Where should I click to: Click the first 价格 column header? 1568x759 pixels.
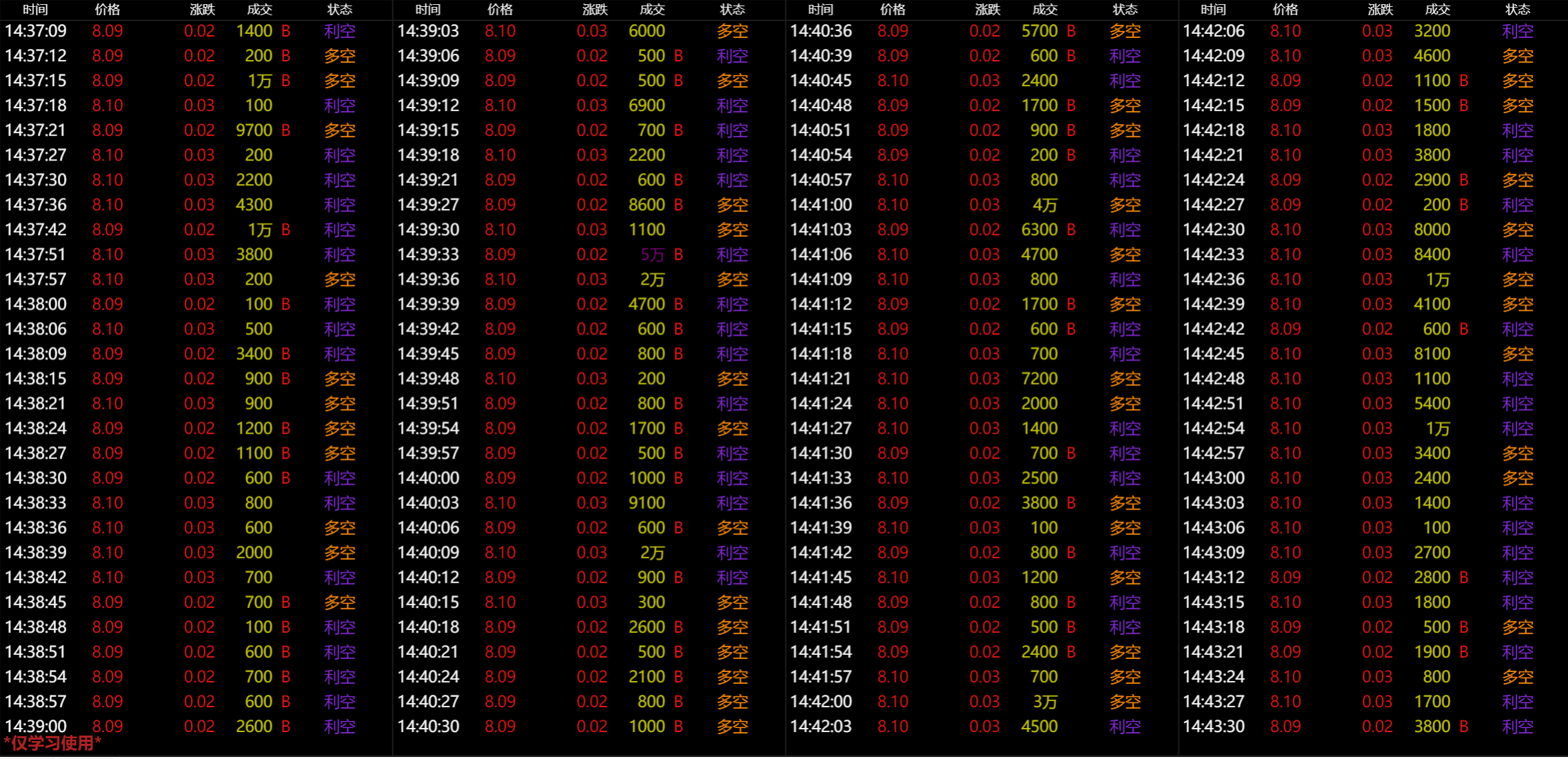click(x=108, y=10)
